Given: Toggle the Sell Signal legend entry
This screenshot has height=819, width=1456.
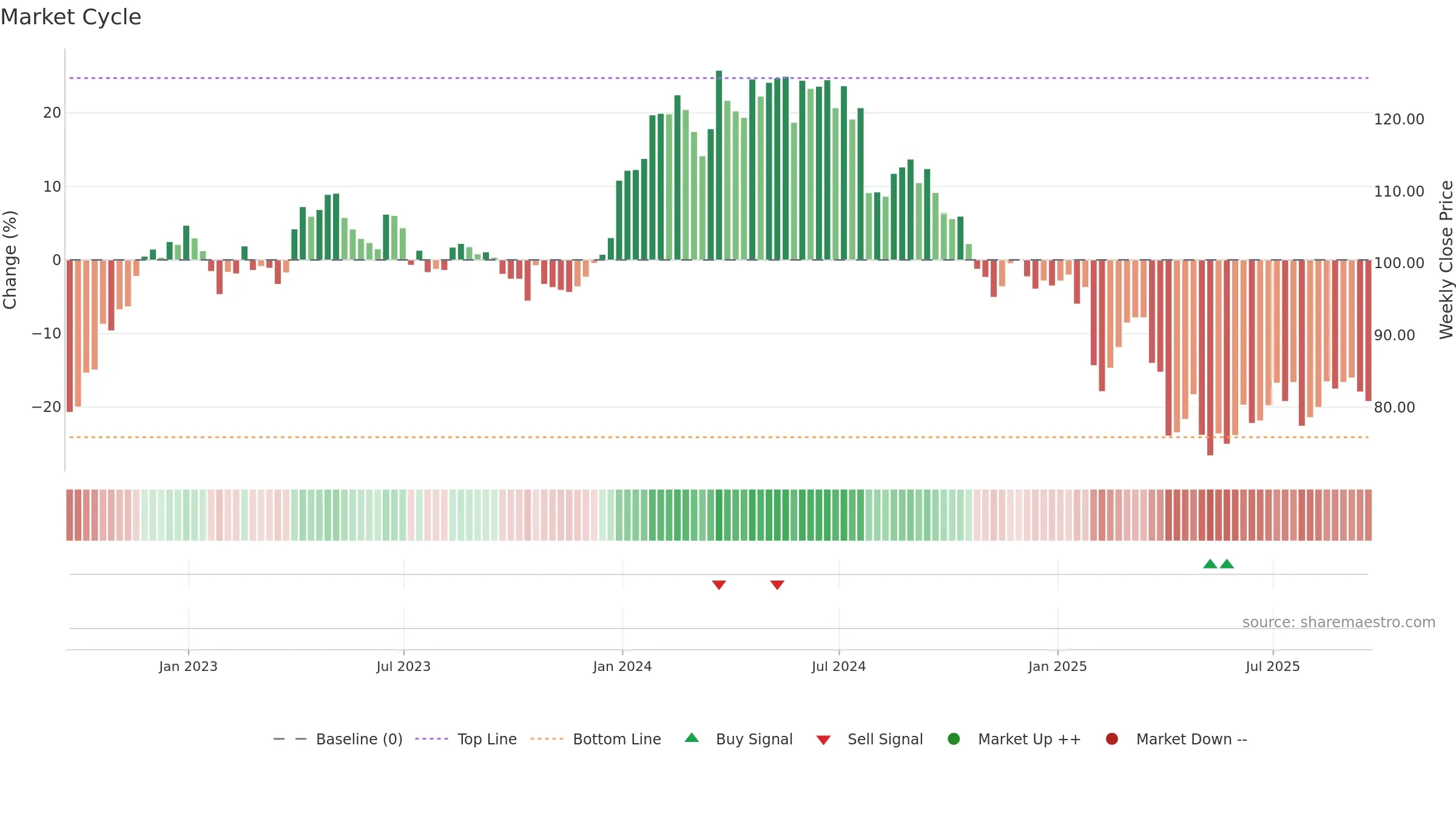Looking at the screenshot, I should pyautogui.click(x=869, y=739).
